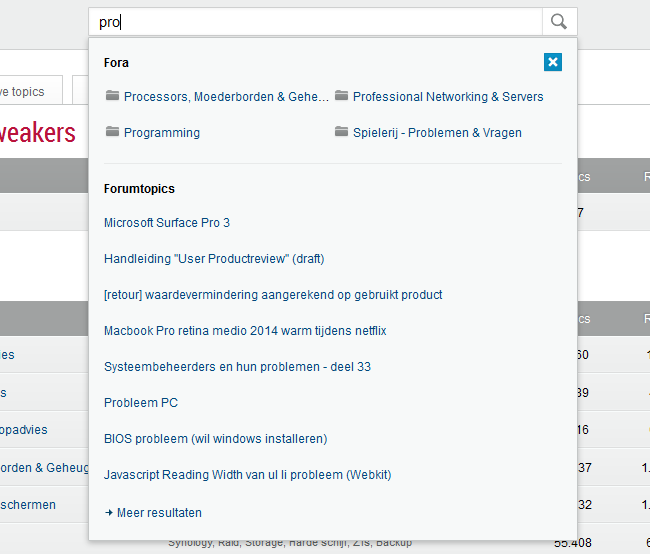Click the magnifying glass search icon
The height and width of the screenshot is (554, 650).
pyautogui.click(x=559, y=22)
